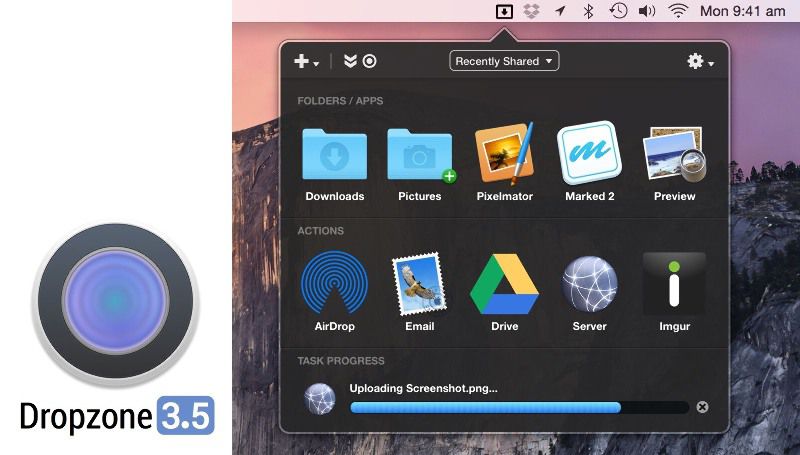Viewport: 800px width, 455px height.
Task: Click the upload progress bar
Action: (x=519, y=407)
